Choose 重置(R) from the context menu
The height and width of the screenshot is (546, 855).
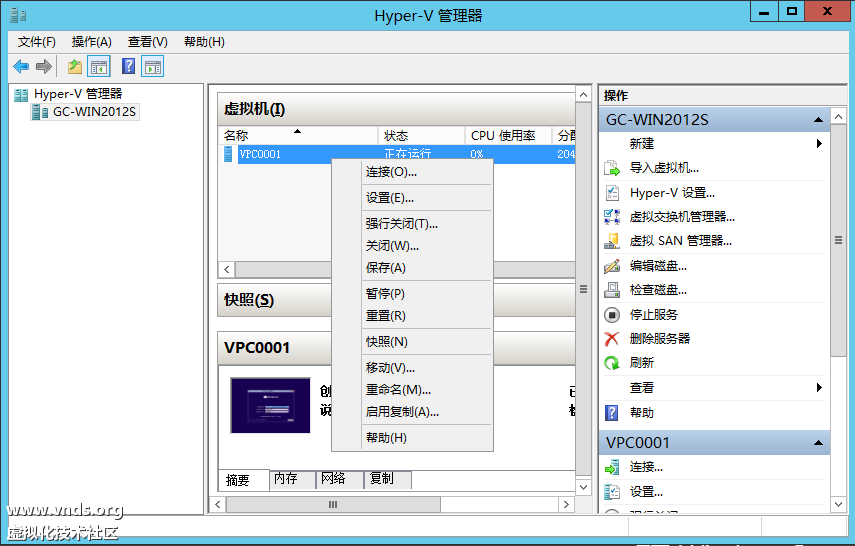tap(412, 315)
